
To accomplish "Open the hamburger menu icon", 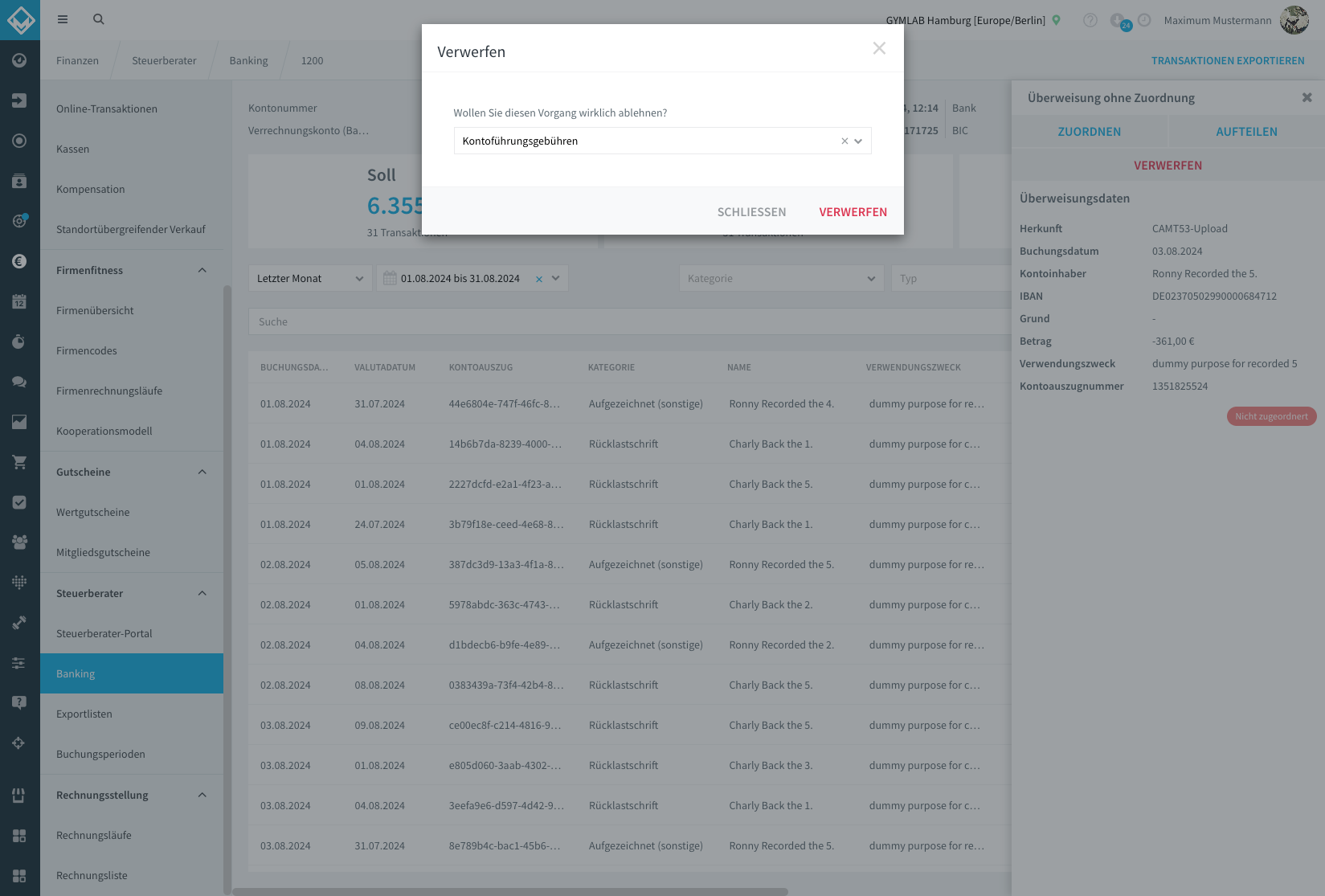I will point(63,19).
